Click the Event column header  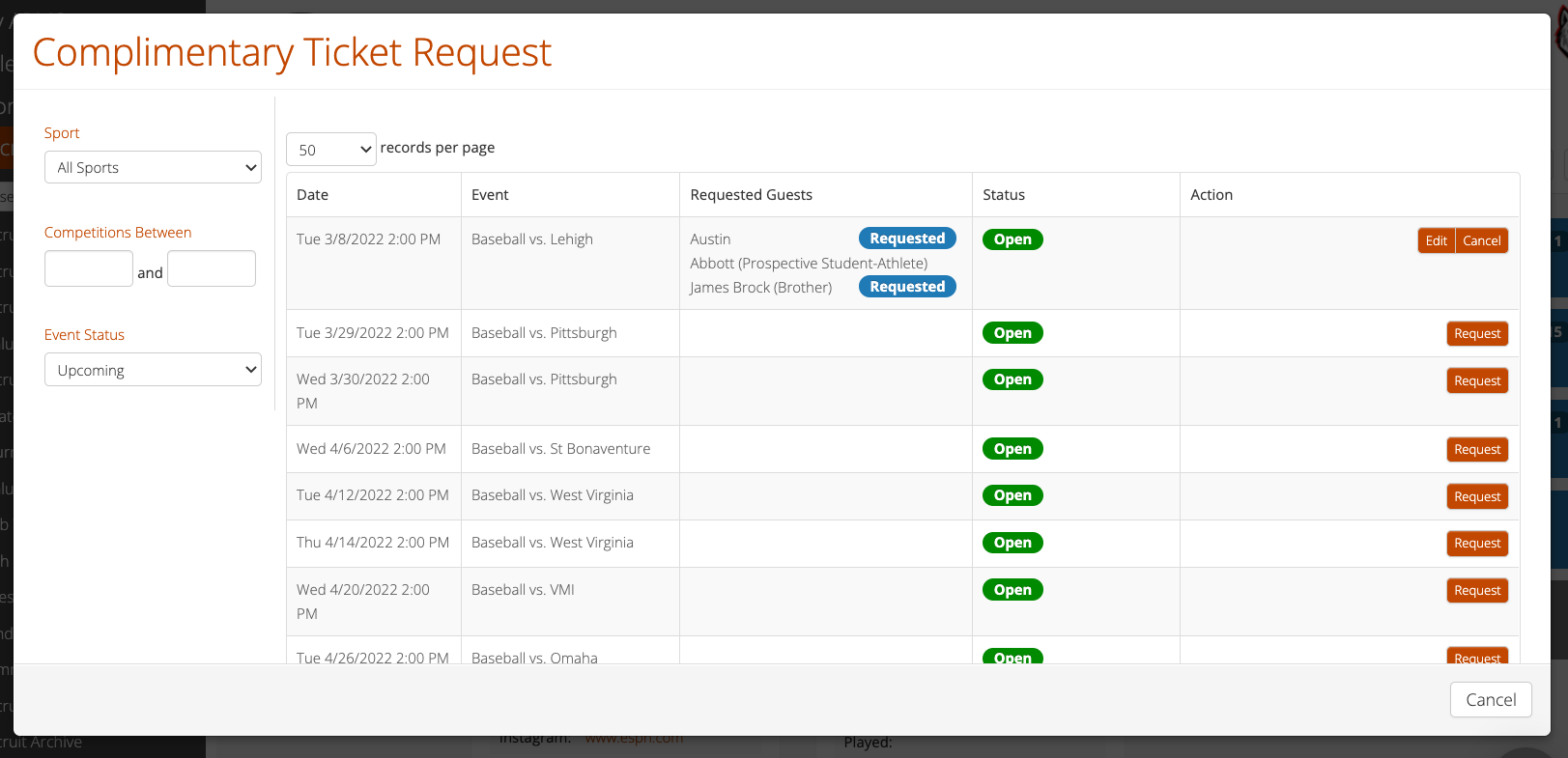570,195
